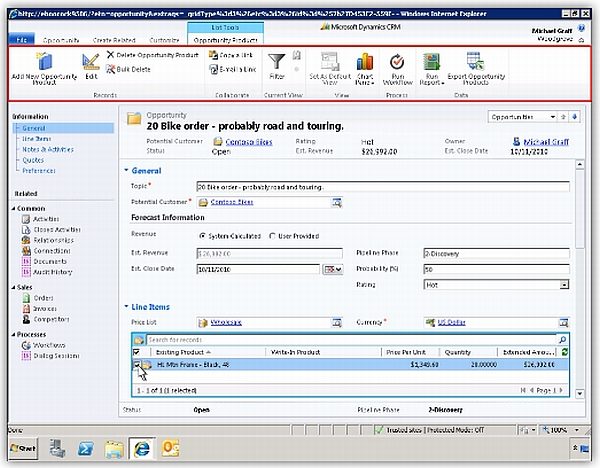The width and height of the screenshot is (600, 468).
Task: Select User Provided revenue option
Action: 274,236
